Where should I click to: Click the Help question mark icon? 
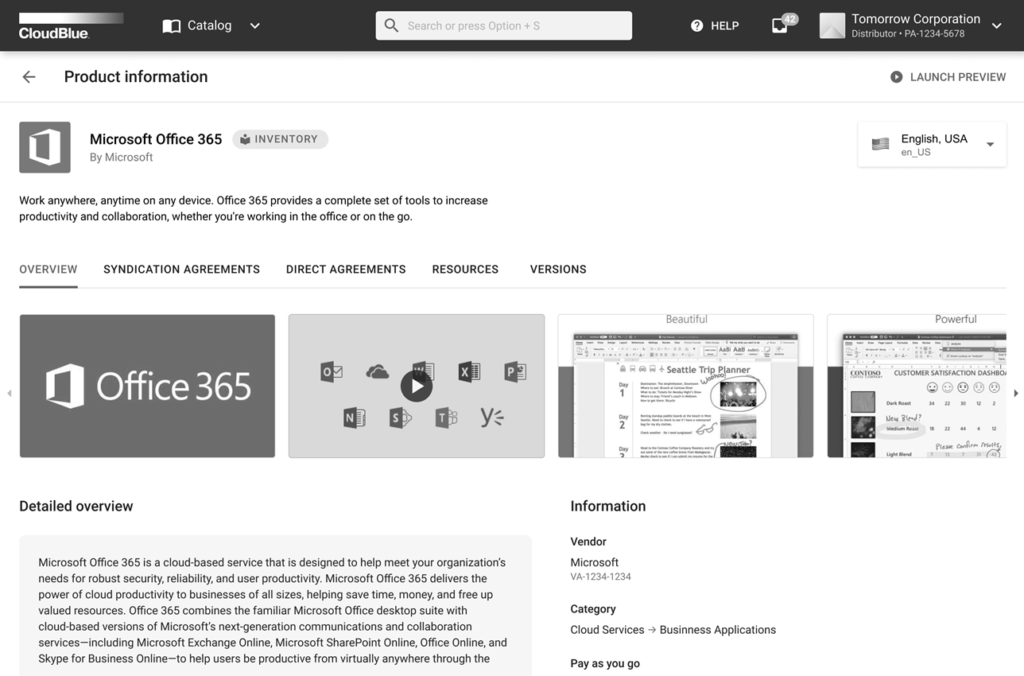tap(697, 26)
